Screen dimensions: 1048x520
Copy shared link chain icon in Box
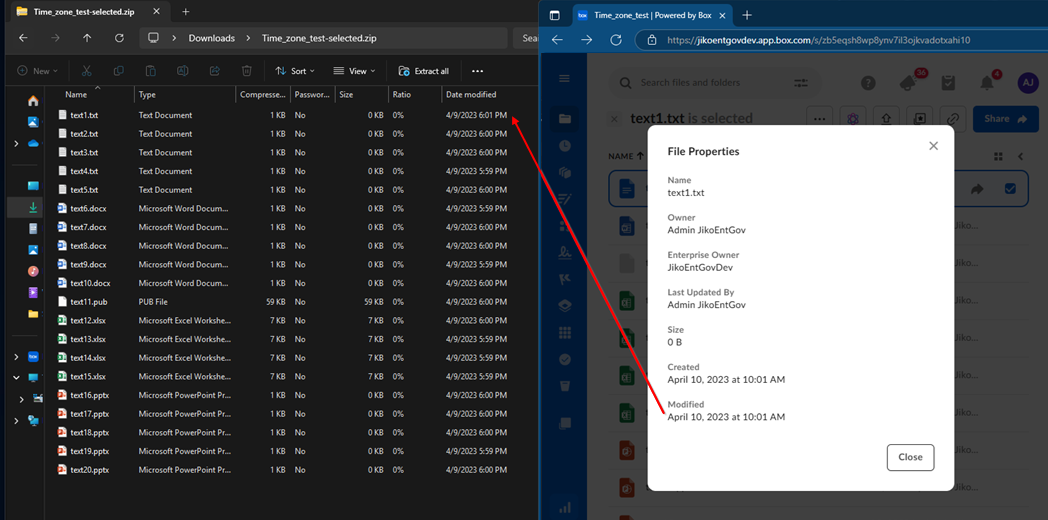(954, 119)
